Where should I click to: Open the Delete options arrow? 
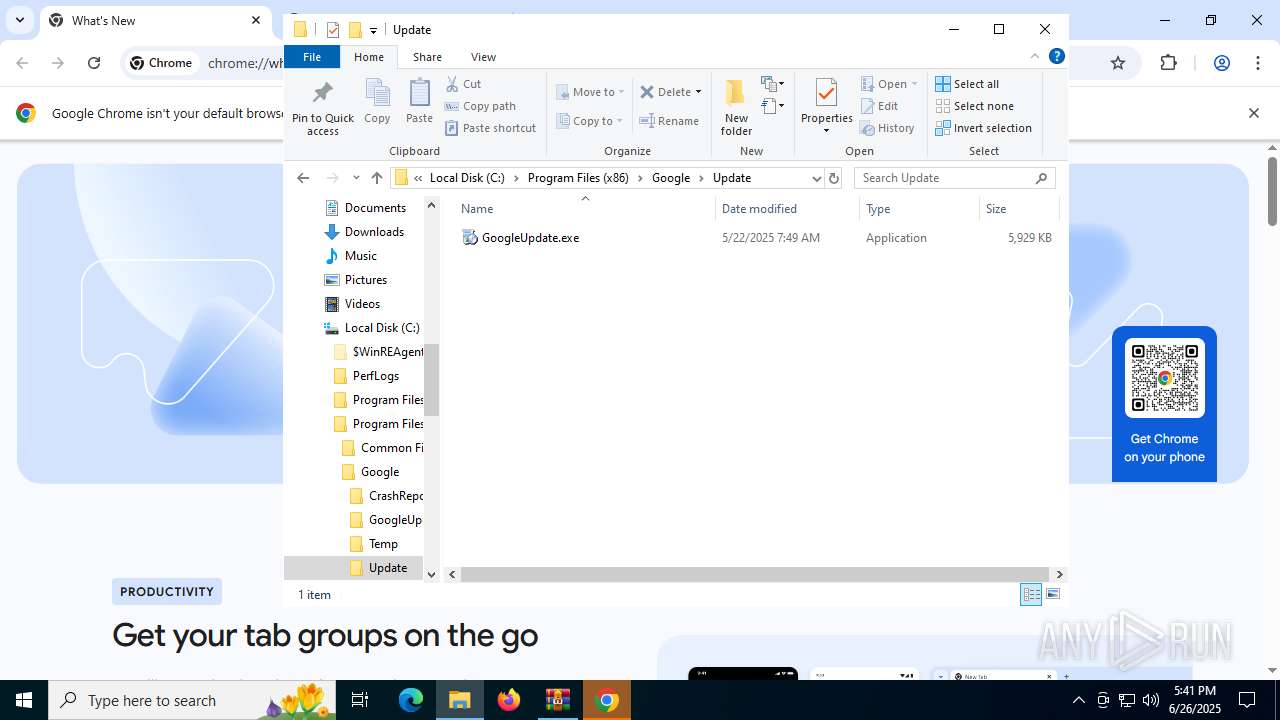click(698, 92)
